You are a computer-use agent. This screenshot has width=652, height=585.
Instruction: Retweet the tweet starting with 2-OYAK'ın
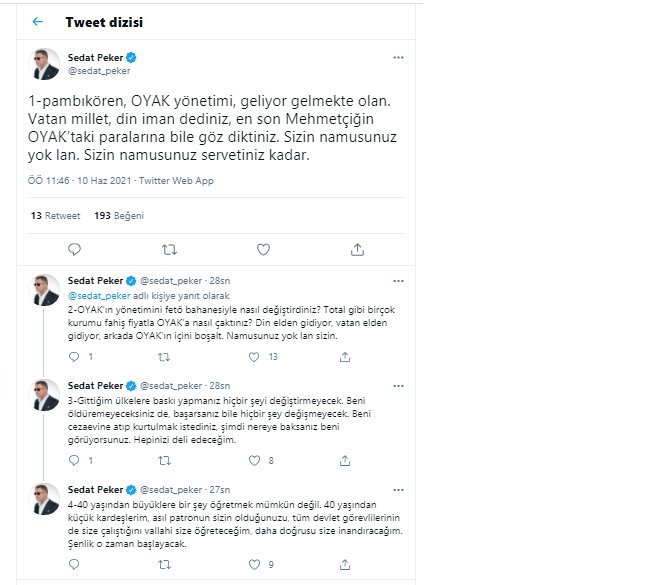164,357
